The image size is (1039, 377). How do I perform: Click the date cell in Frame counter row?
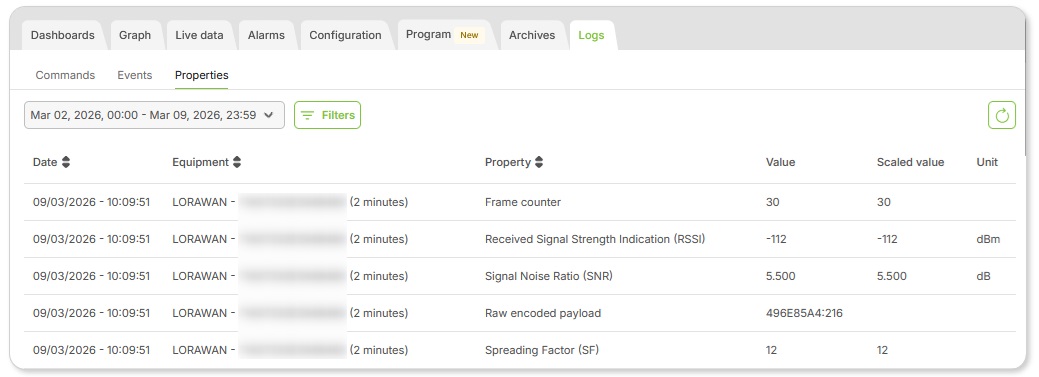(x=91, y=202)
